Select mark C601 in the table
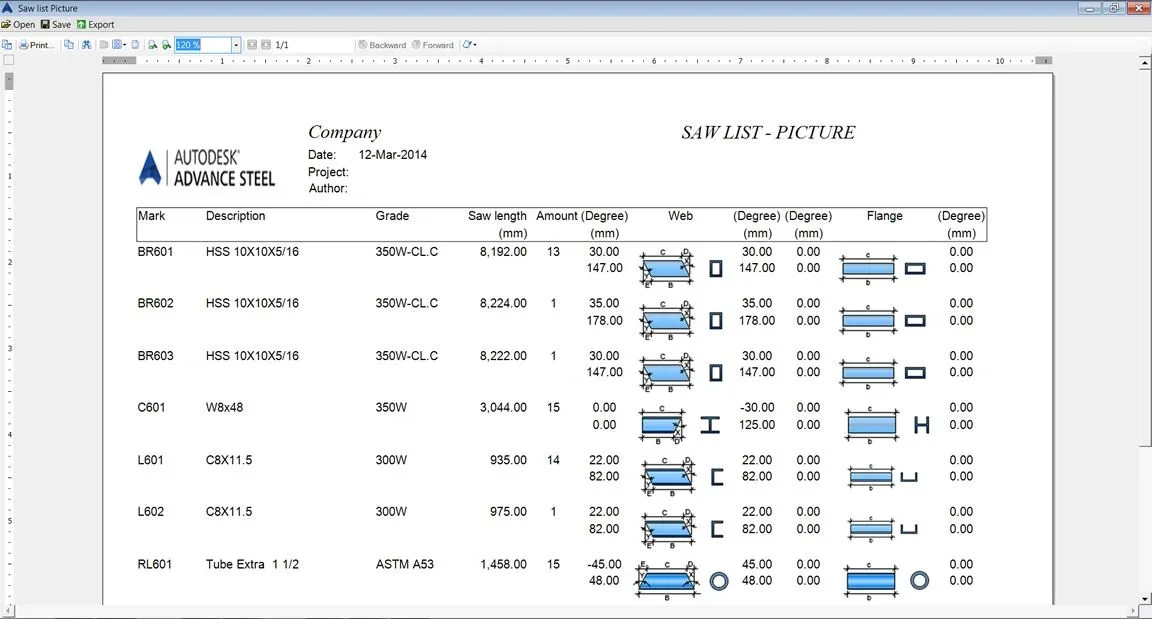The height and width of the screenshot is (619, 1152). (x=151, y=408)
